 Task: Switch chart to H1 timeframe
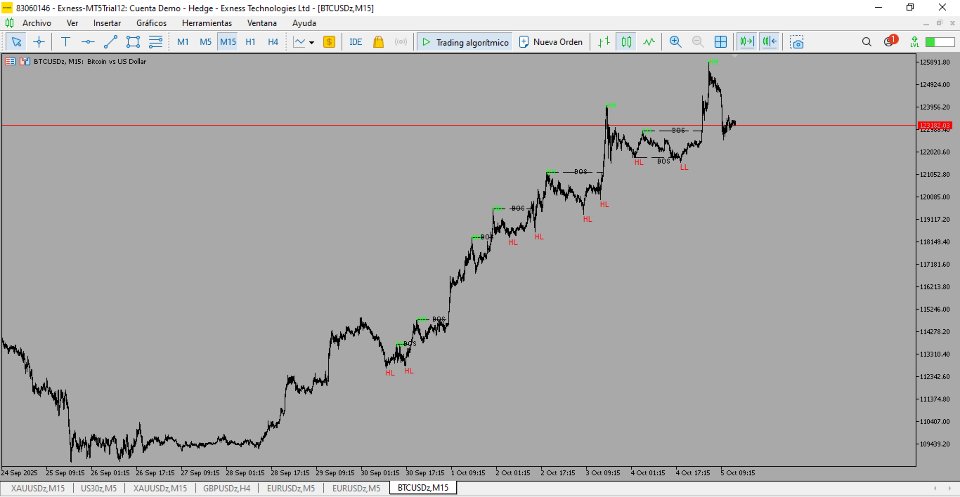point(250,42)
